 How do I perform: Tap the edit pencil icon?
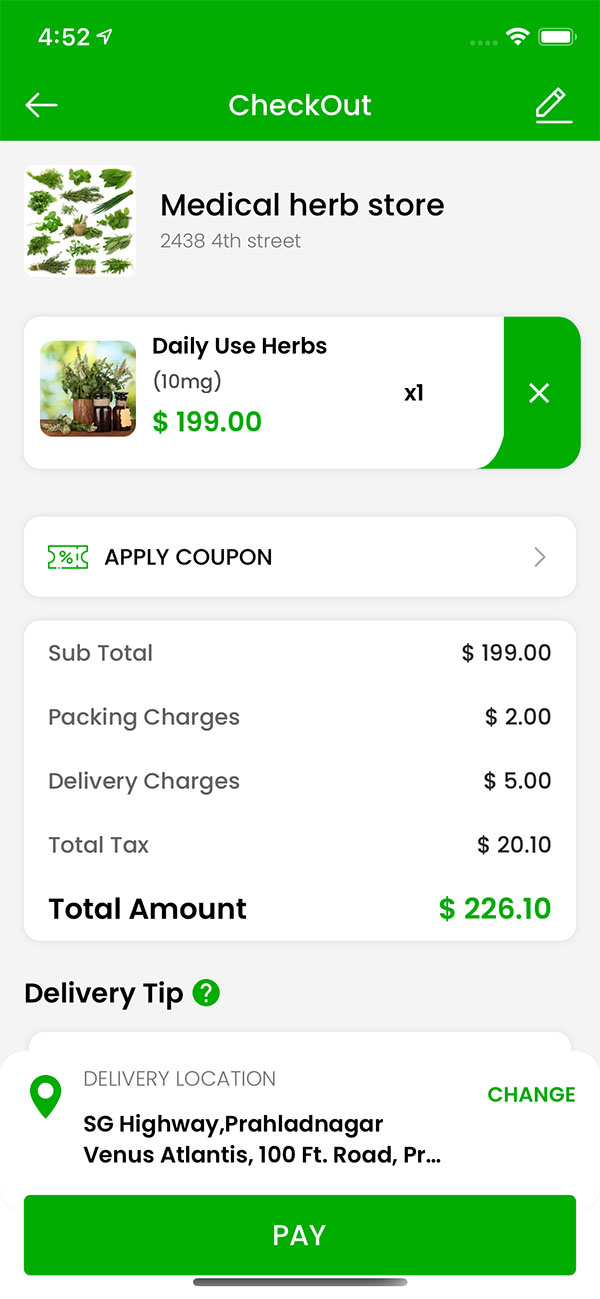[x=552, y=105]
